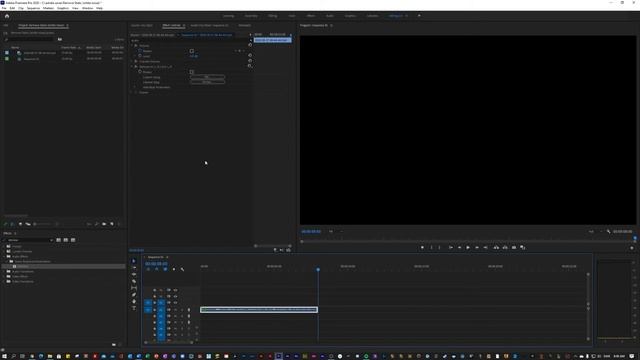Toggle V1 track output eye
Viewport: 640px width, 360px height.
175,302
